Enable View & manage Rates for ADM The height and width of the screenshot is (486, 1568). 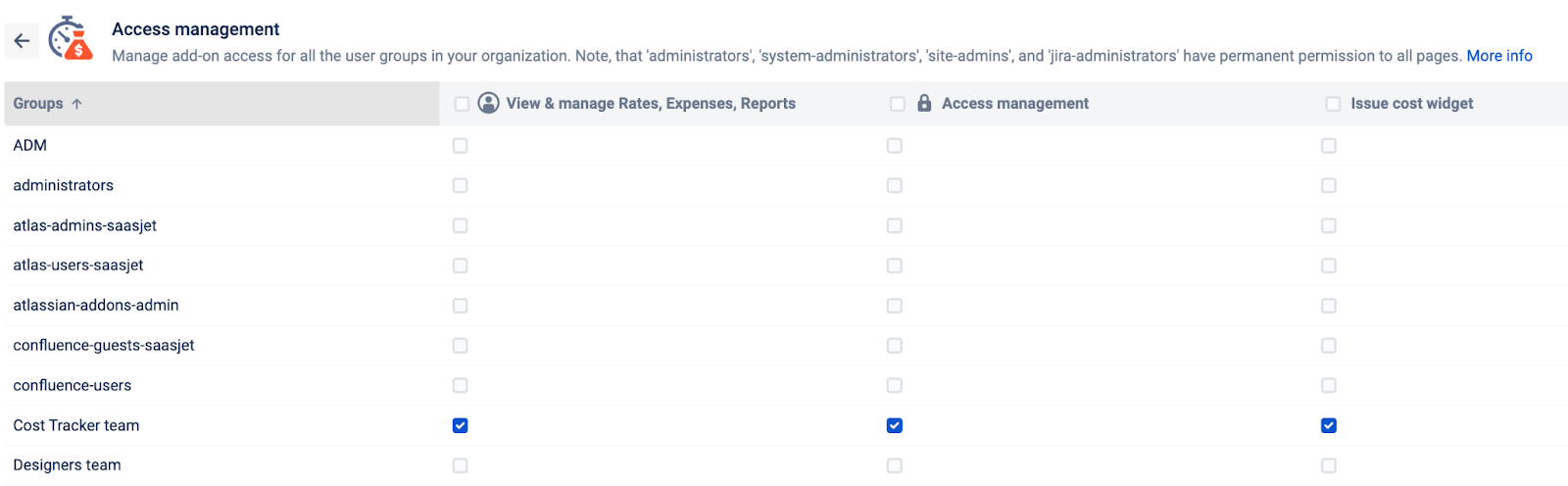[461, 146]
